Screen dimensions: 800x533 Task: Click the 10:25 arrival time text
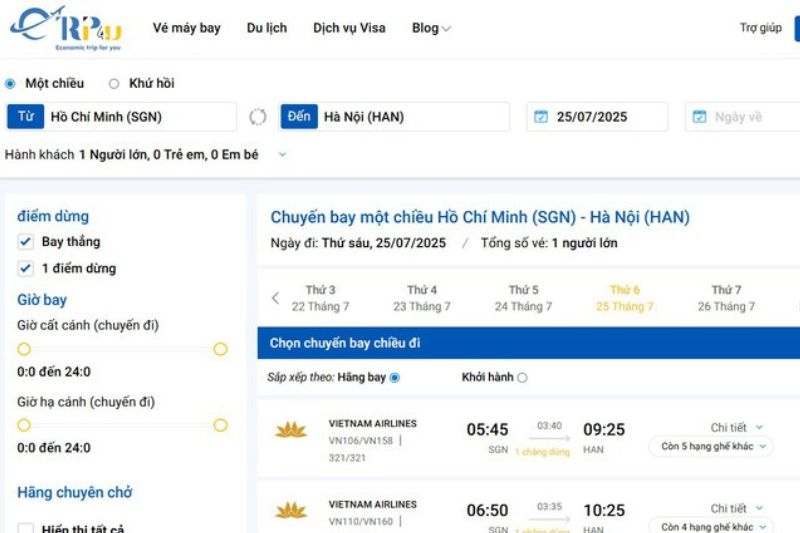pos(604,510)
